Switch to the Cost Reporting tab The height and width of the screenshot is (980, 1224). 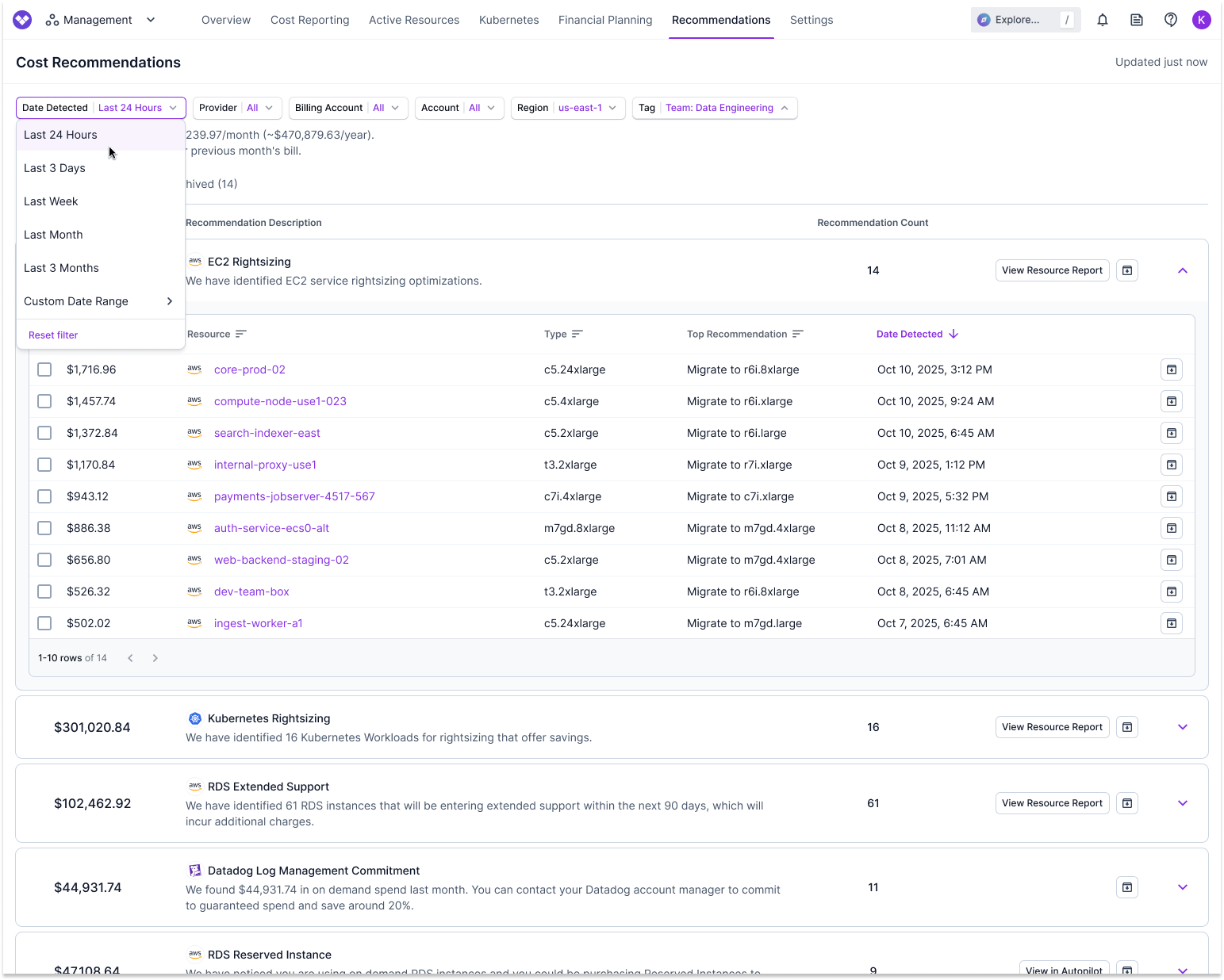(309, 20)
